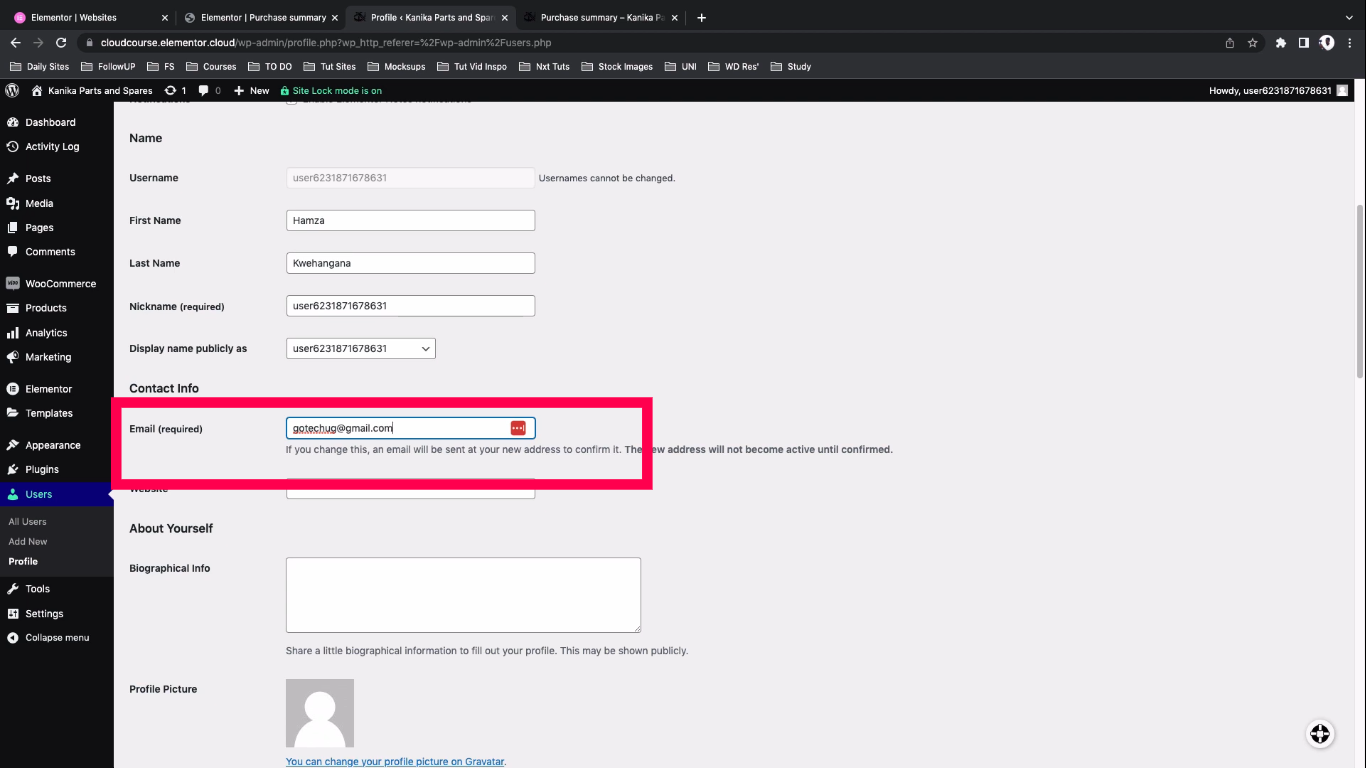Screen dimensions: 1366x768
Task: Open WooCommerce menu
Action: [x=60, y=284]
